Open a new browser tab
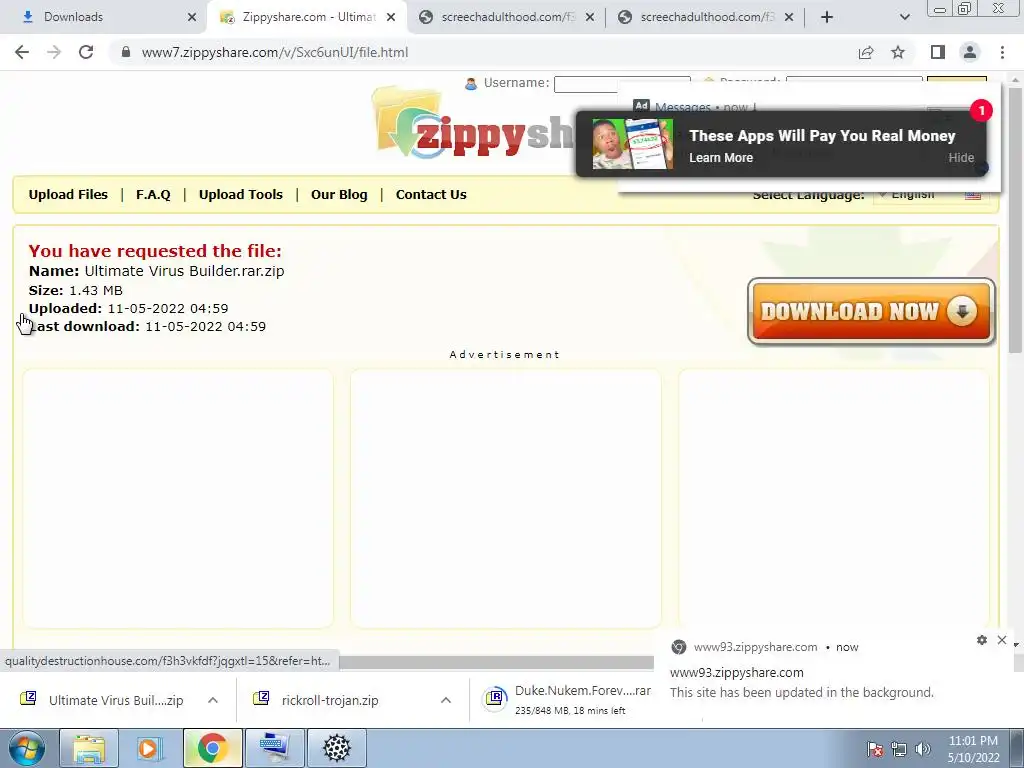This screenshot has height=768, width=1024. pyautogui.click(x=827, y=17)
